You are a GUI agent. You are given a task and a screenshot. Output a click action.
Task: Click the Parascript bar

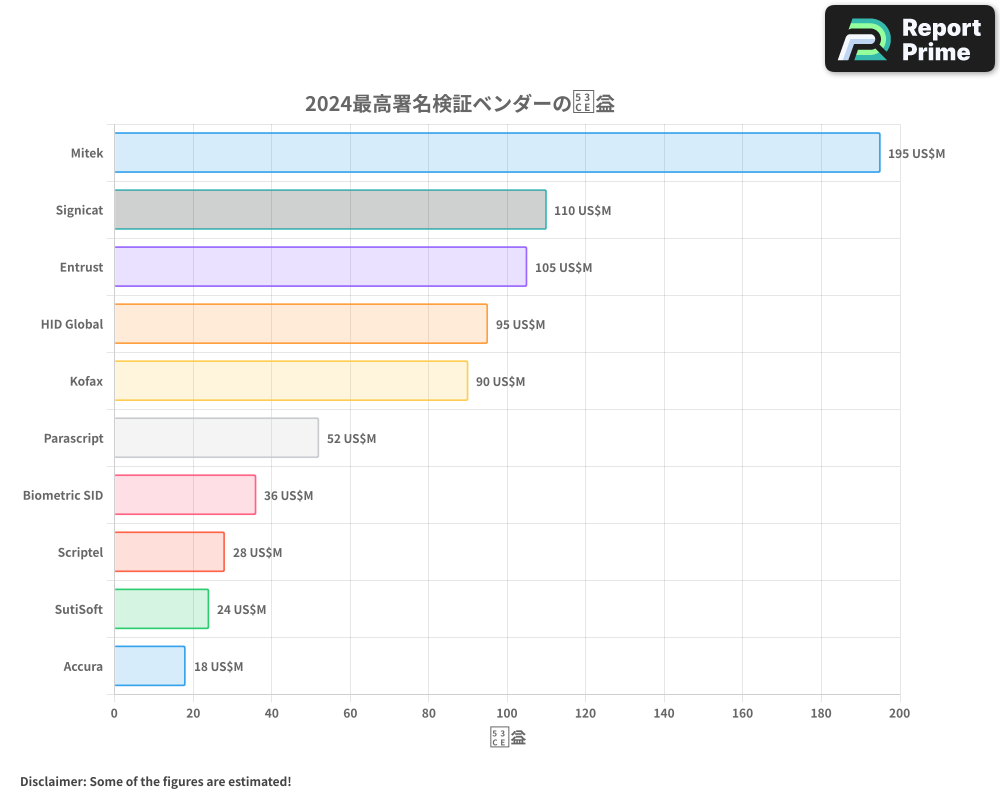(x=215, y=438)
